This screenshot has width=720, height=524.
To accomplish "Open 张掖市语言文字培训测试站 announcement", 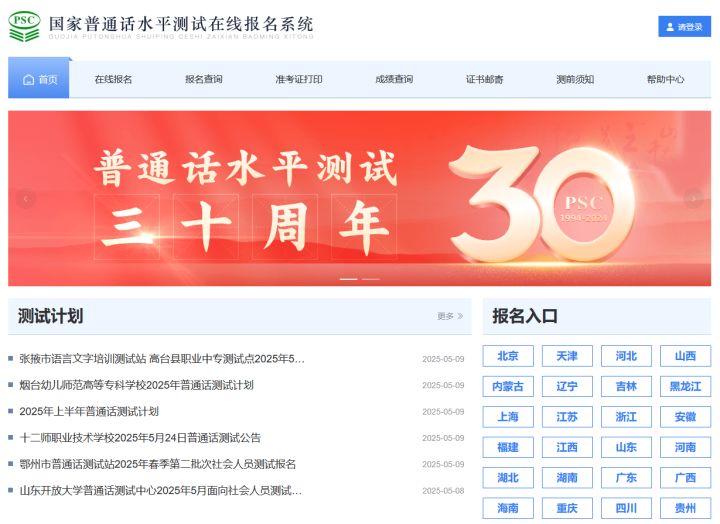I will pos(162,359).
